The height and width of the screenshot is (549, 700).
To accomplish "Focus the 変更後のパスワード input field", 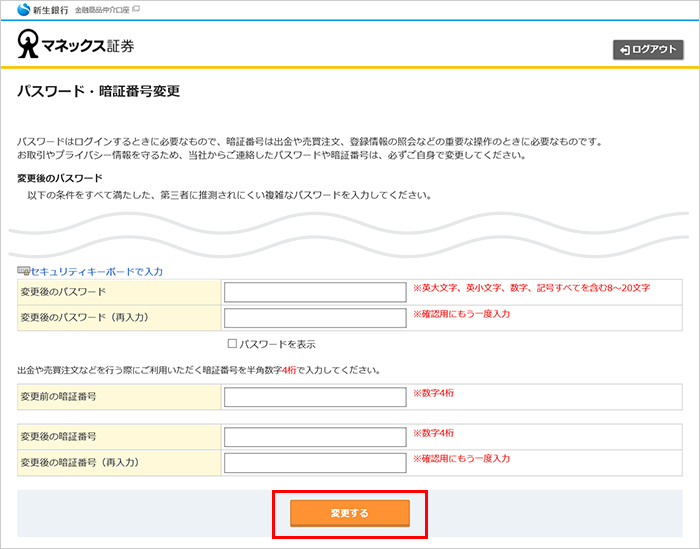I will tap(315, 292).
